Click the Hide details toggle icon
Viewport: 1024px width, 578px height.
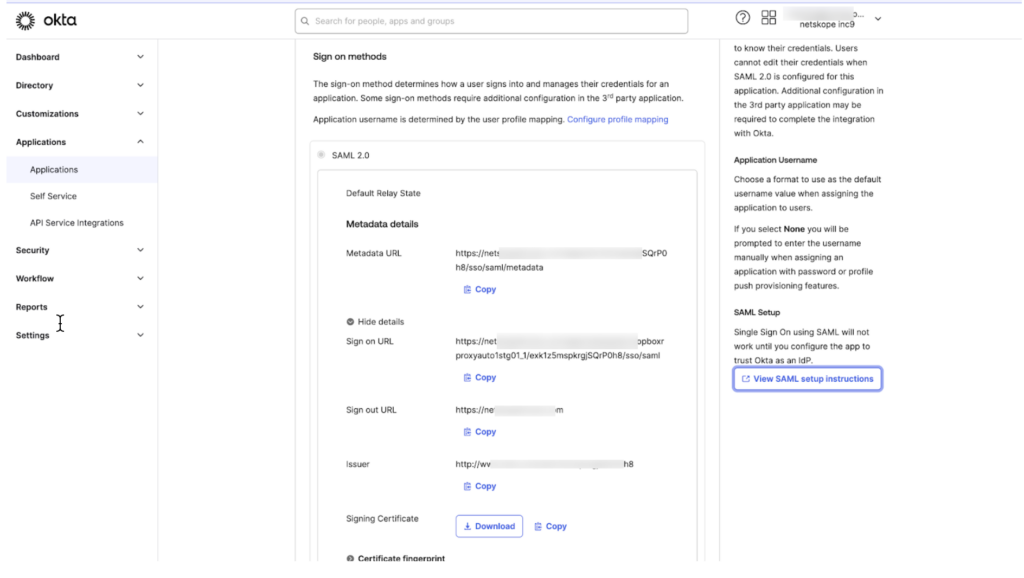tap(350, 322)
